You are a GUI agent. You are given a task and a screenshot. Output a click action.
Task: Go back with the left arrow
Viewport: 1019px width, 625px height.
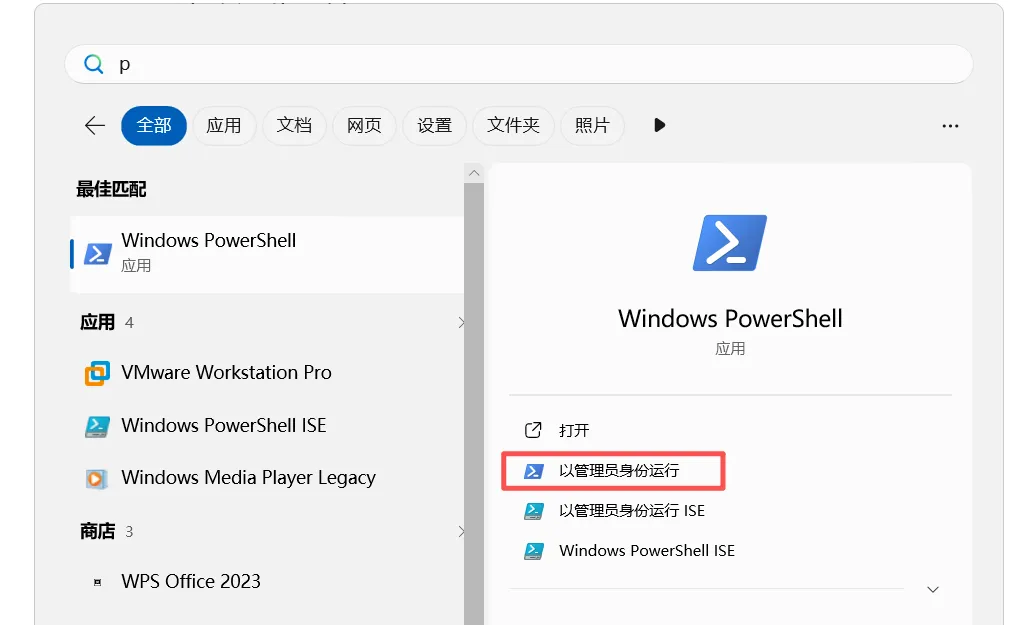(x=95, y=125)
